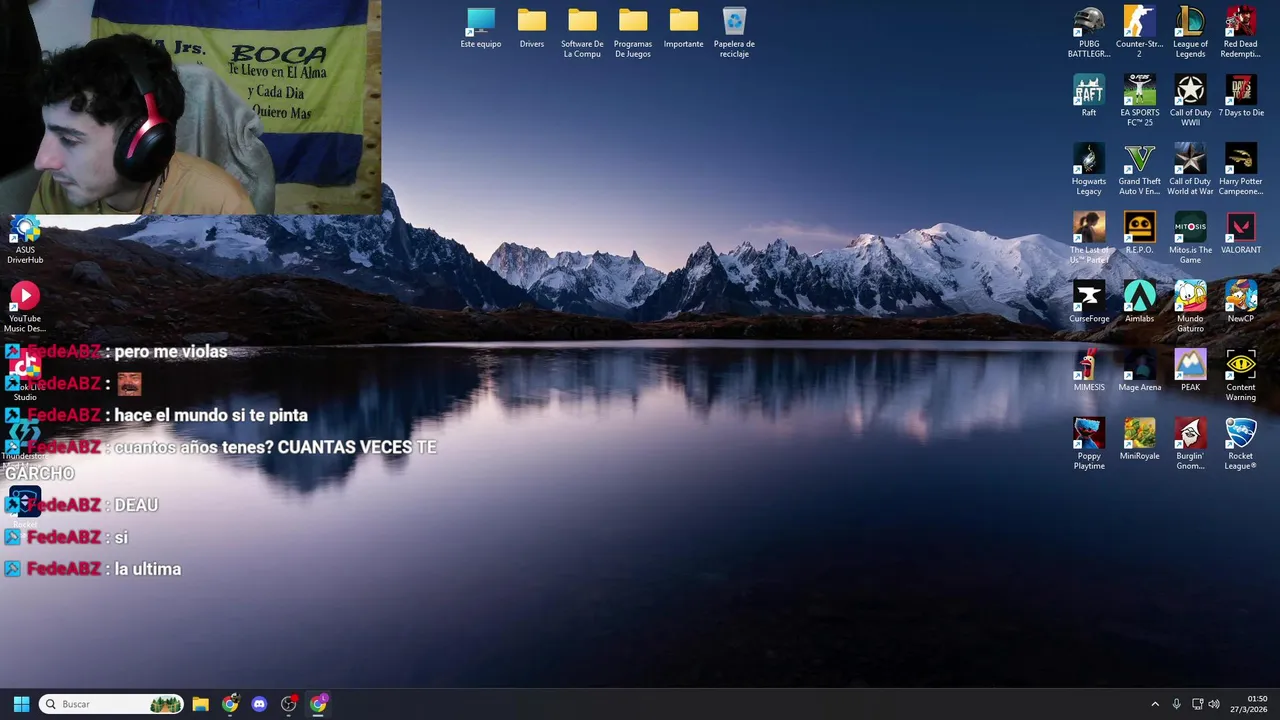
Task: Select the Poppy Playtime icon
Action: tap(1089, 444)
